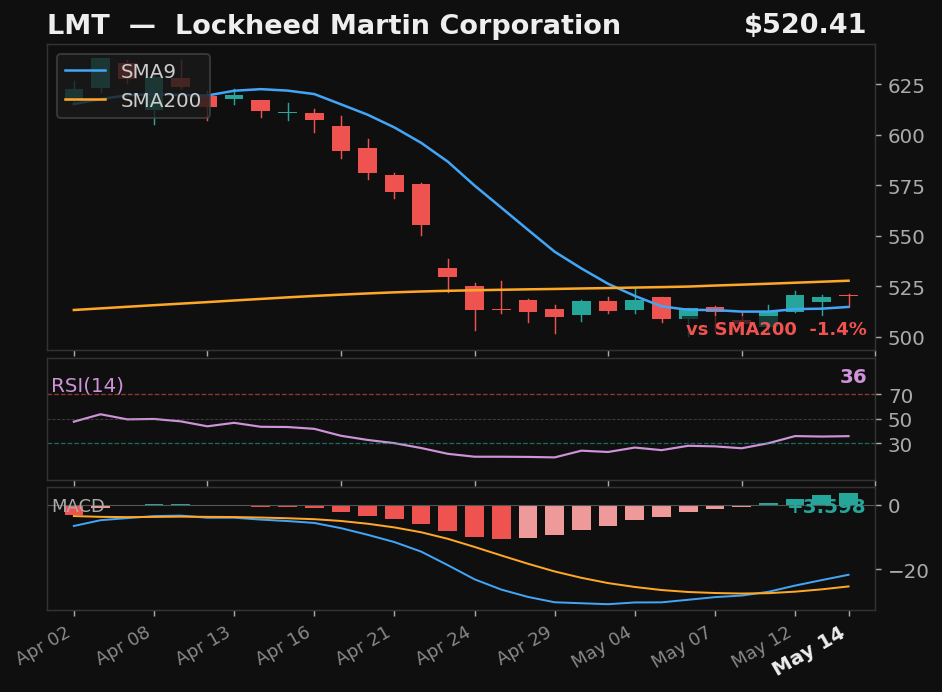The width and height of the screenshot is (942, 692).
Task: Click the 575 price axis label
Action: (907, 187)
